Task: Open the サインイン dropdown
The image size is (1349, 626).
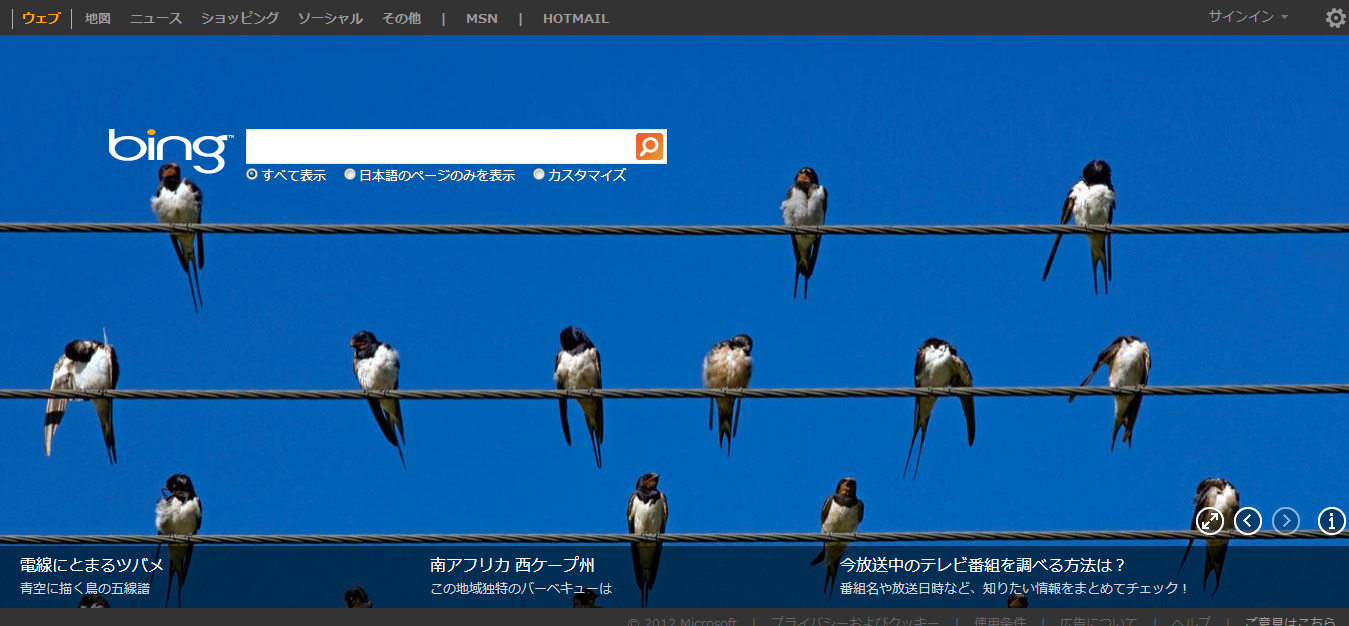Action: [1248, 17]
